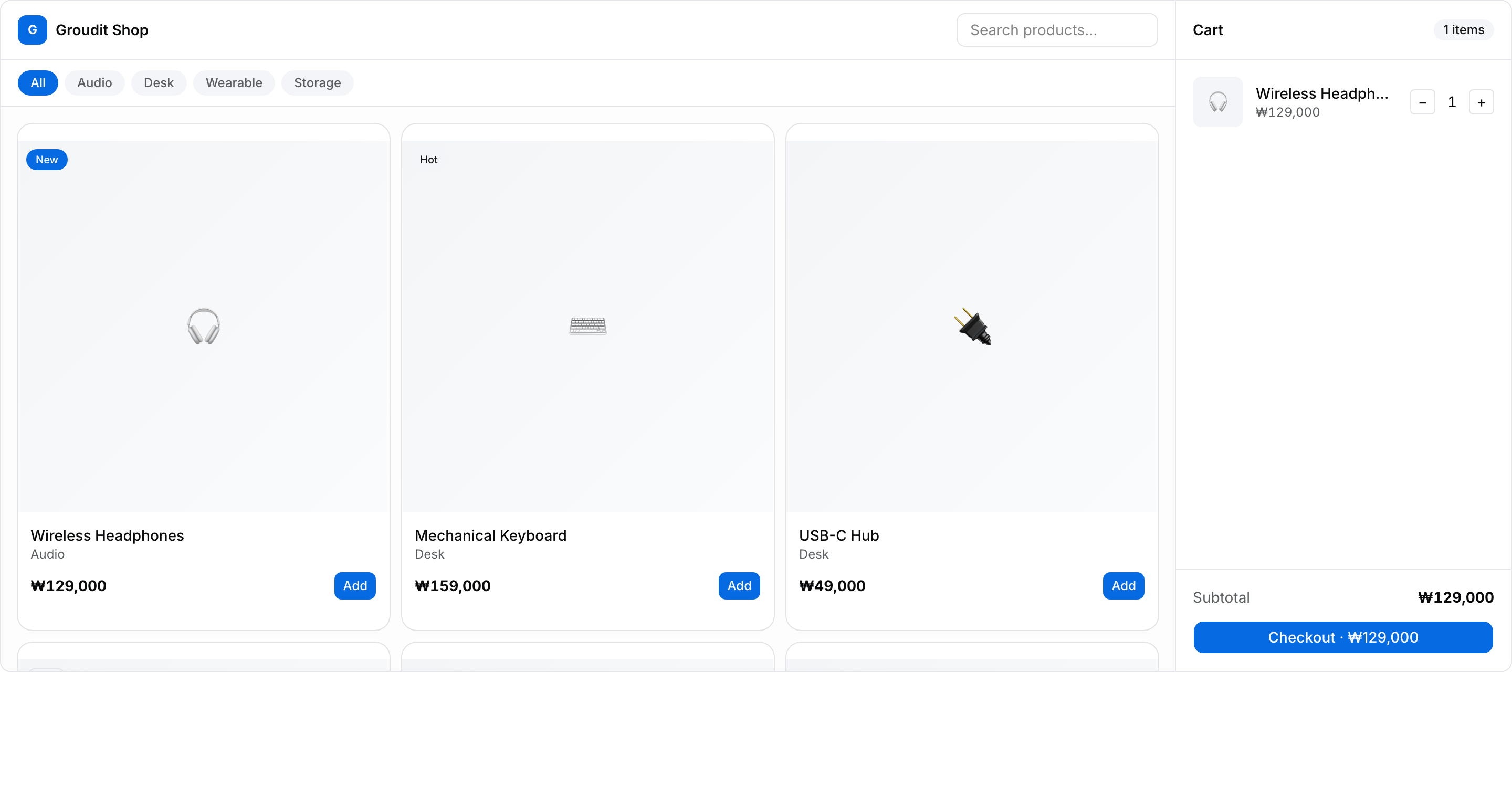The height and width of the screenshot is (798, 1512).
Task: Click the ₩49,000 hub price
Action: [832, 585]
